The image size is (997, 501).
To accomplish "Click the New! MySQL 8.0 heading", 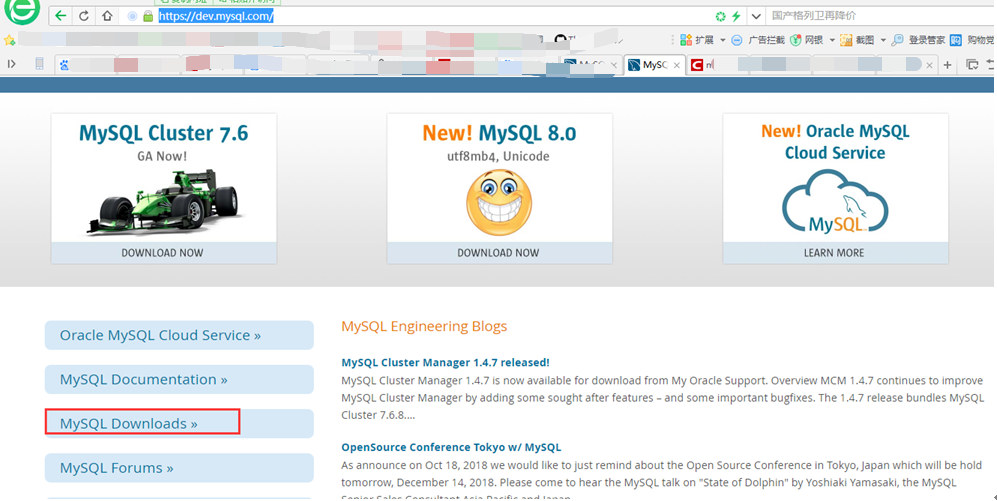I will point(499,133).
